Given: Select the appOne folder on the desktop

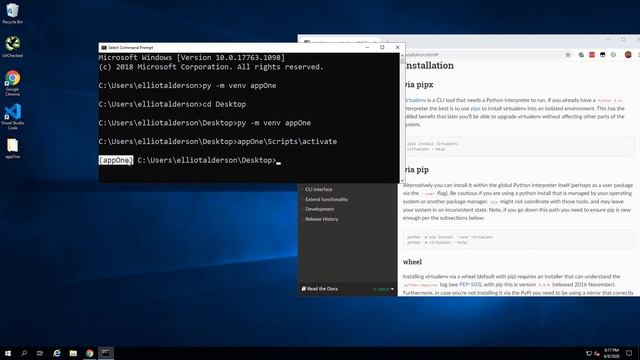Looking at the screenshot, I should (13, 148).
